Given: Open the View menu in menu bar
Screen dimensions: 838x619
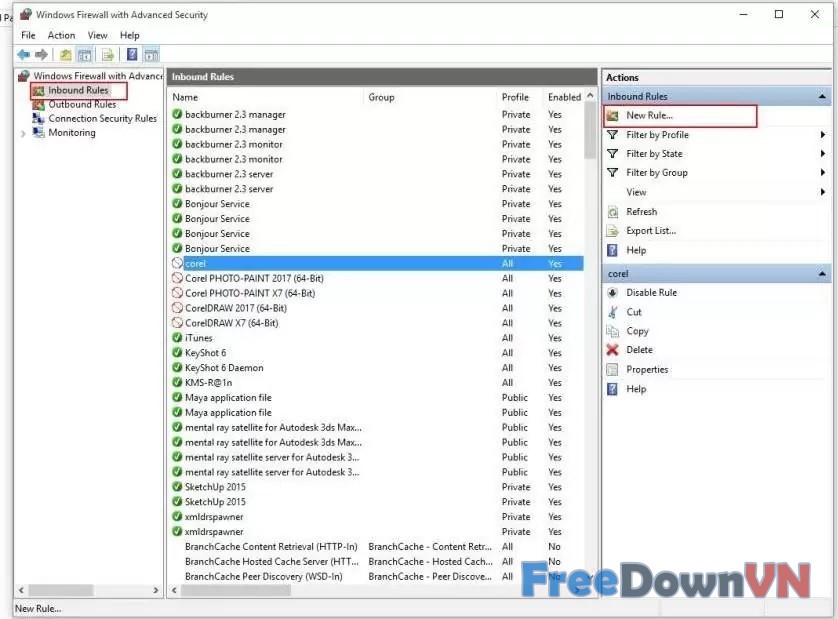Looking at the screenshot, I should pyautogui.click(x=97, y=35).
